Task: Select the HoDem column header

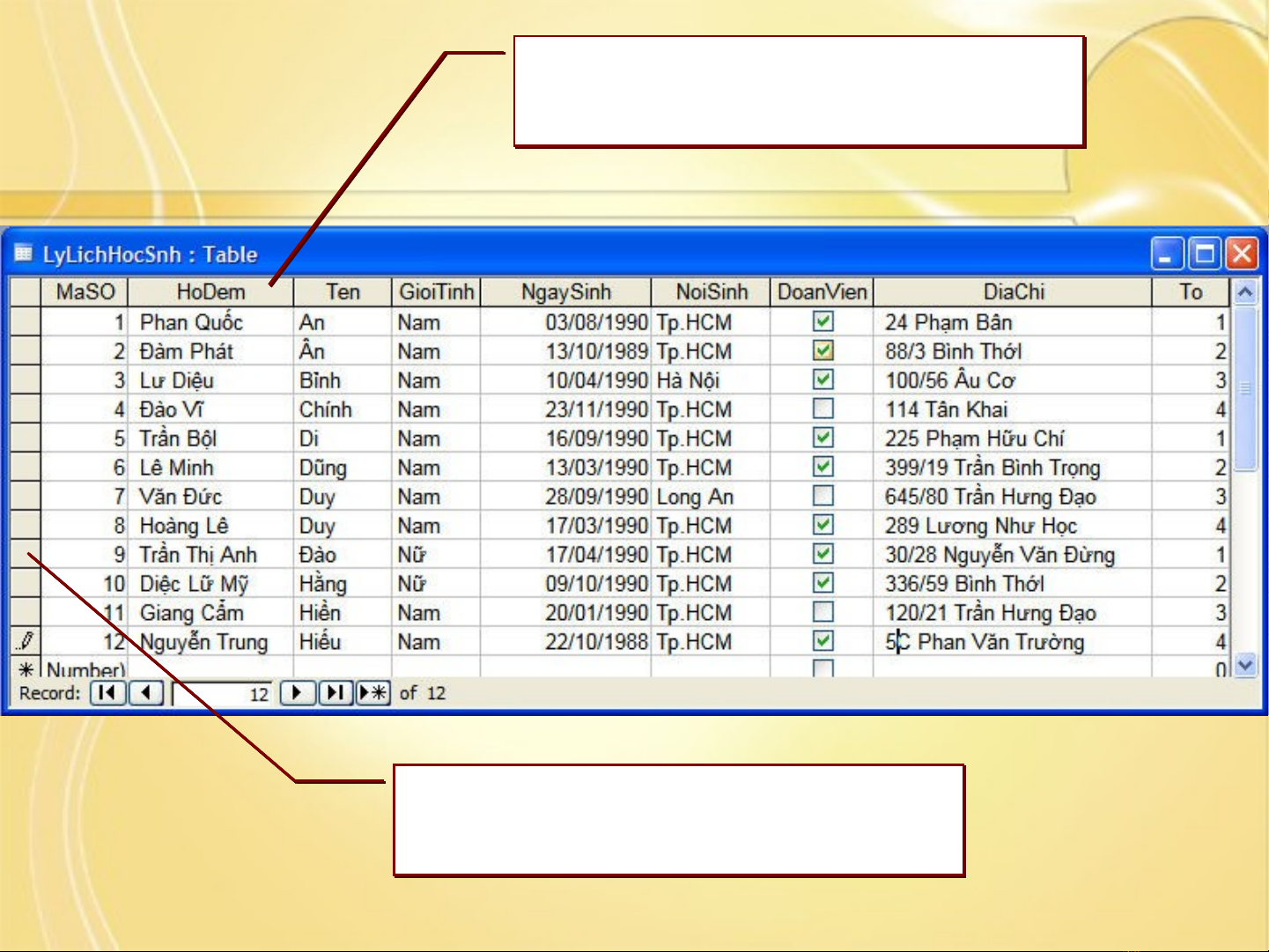Action: 210,292
